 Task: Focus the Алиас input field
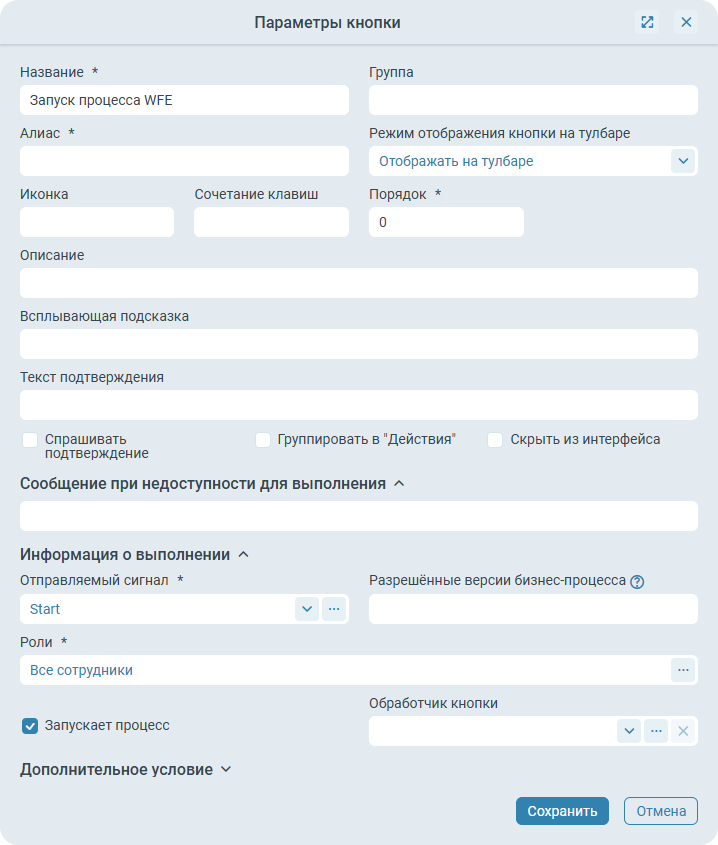(184, 161)
